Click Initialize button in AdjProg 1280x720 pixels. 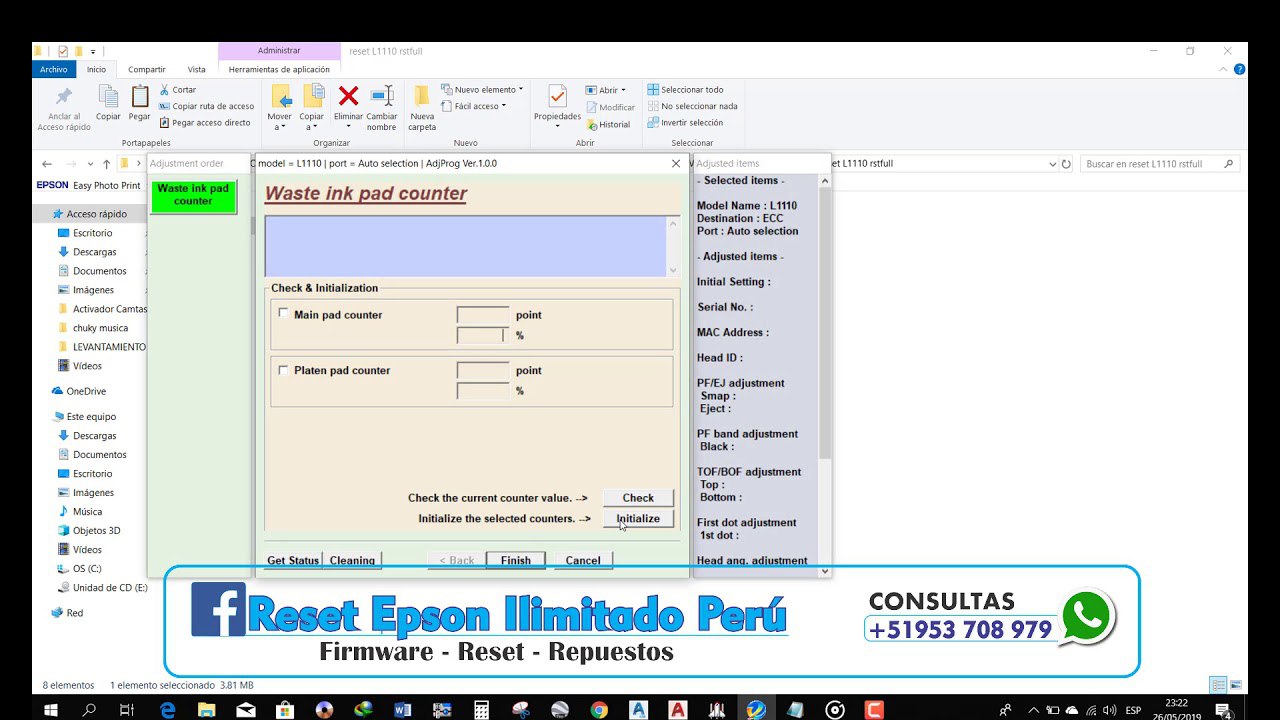(638, 518)
